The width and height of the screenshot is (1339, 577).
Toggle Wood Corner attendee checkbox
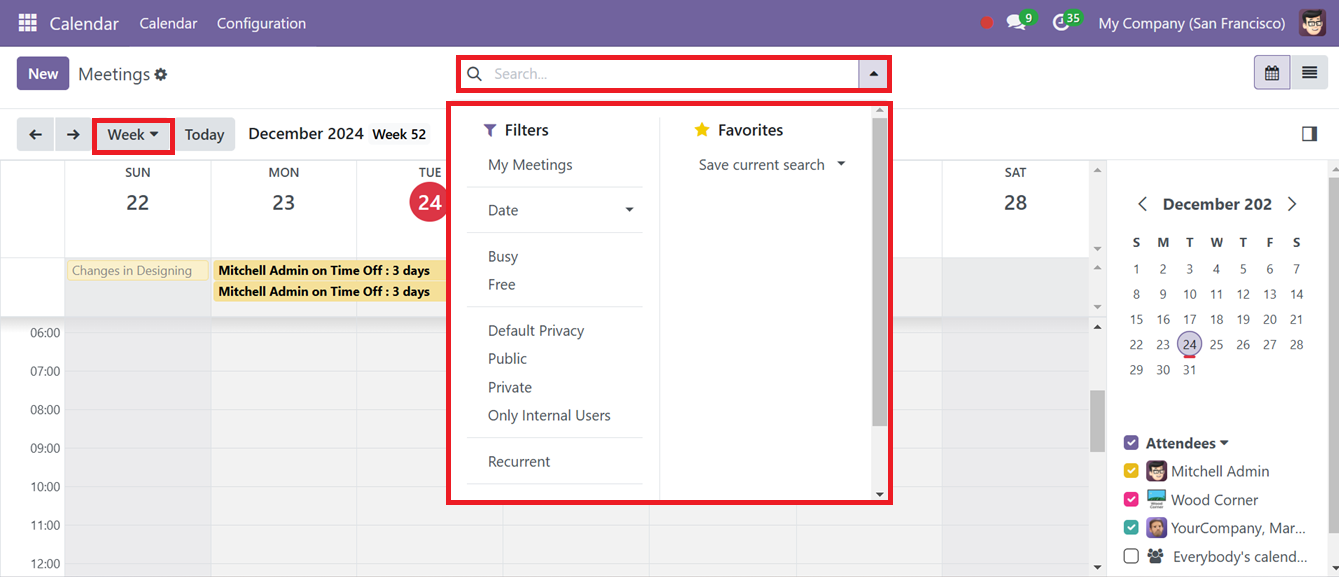(1131, 499)
